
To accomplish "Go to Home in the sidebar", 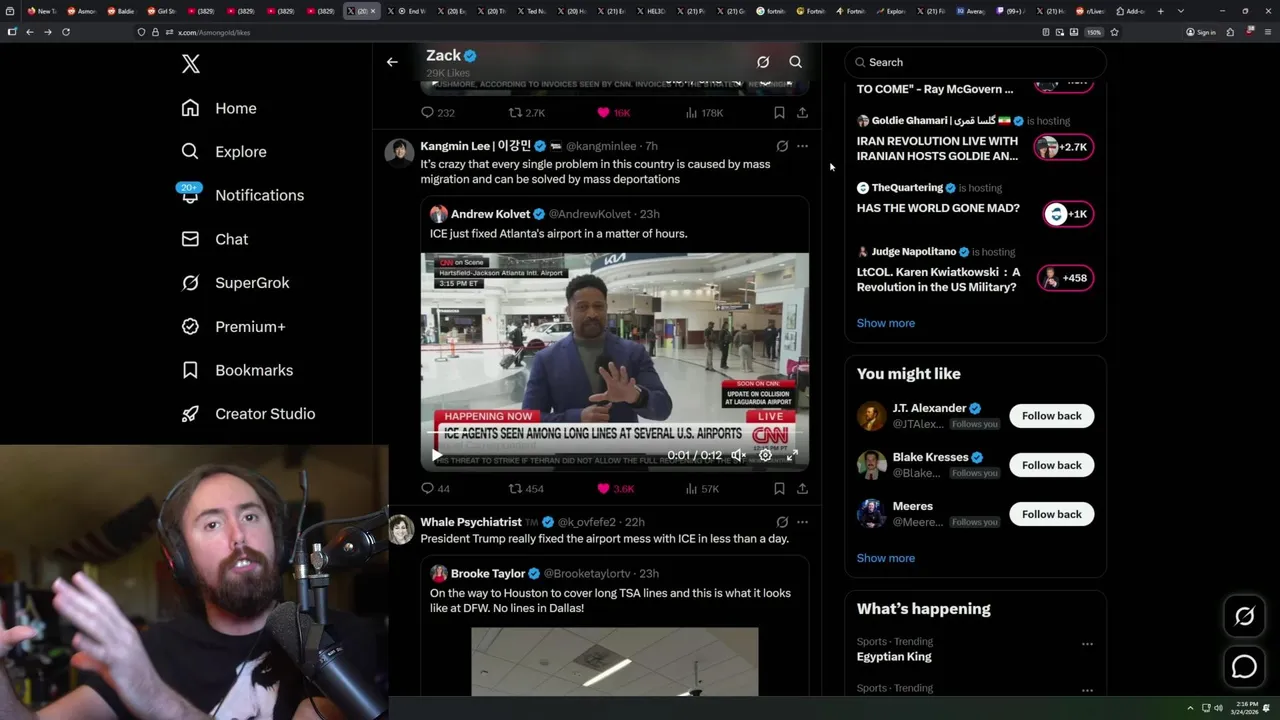I will 219,108.
